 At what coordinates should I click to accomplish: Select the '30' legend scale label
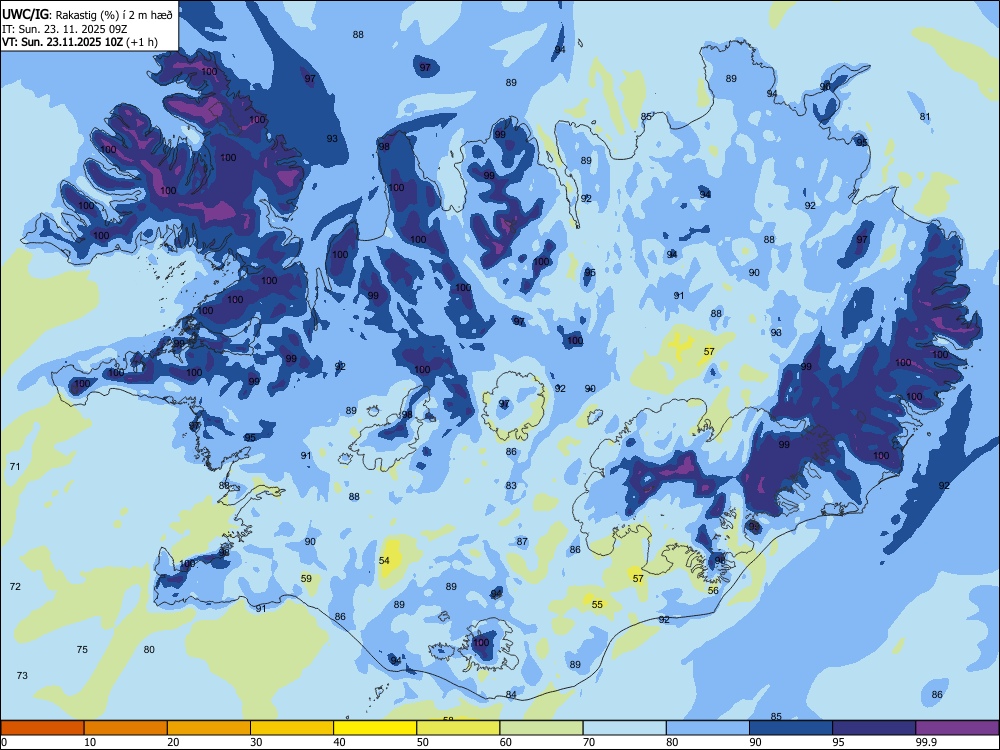(256, 742)
